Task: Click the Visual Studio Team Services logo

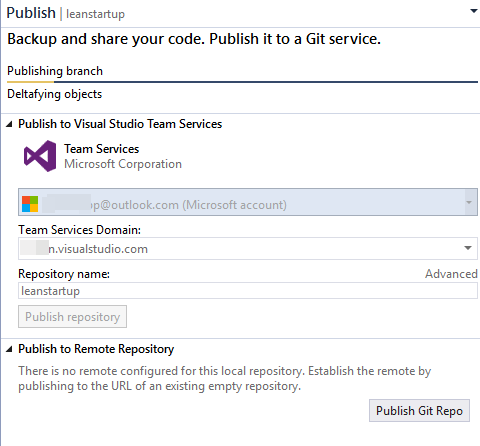Action: click(40, 156)
